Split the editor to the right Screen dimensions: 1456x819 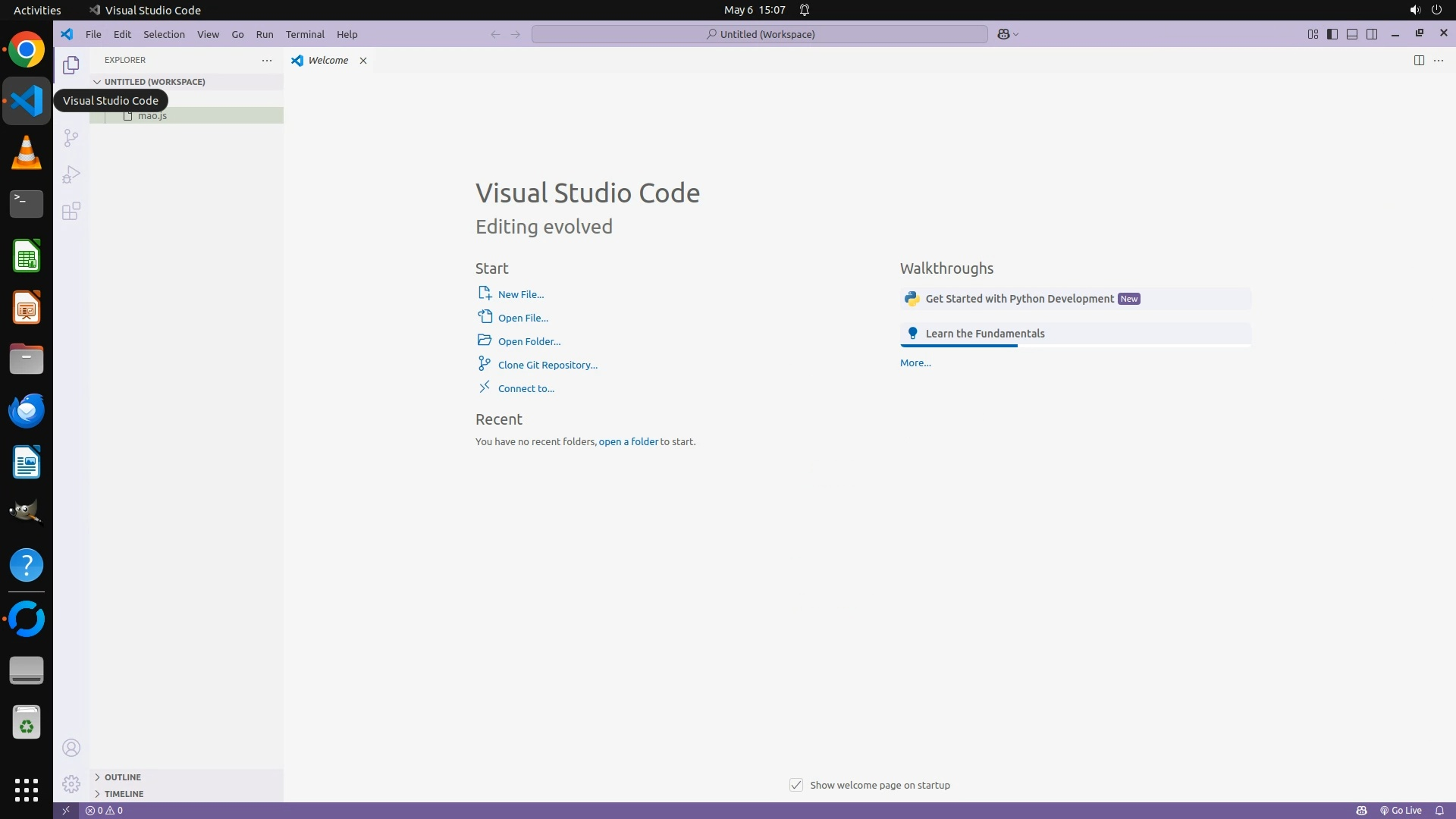tap(1418, 60)
